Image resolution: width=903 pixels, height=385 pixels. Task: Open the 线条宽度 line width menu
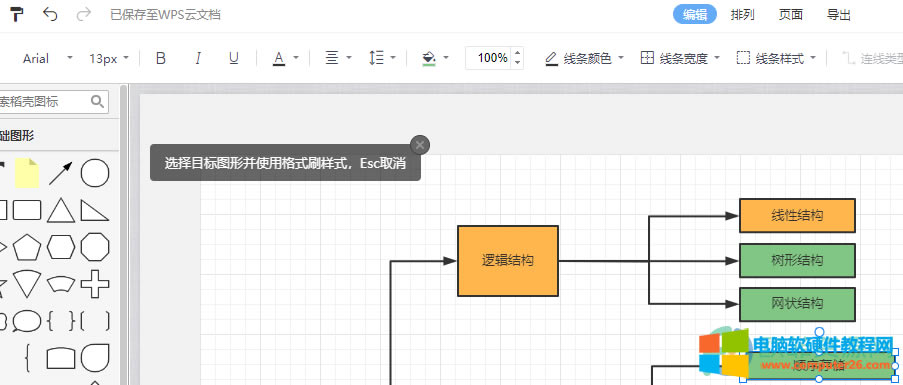pos(680,58)
